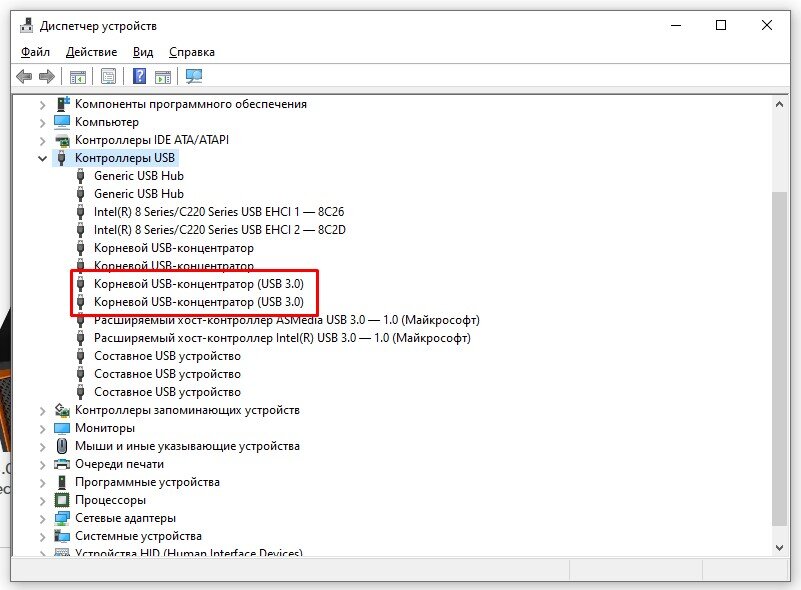Open the Help toolbar icon with question mark
This screenshot has height=590, width=801.
click(x=139, y=77)
